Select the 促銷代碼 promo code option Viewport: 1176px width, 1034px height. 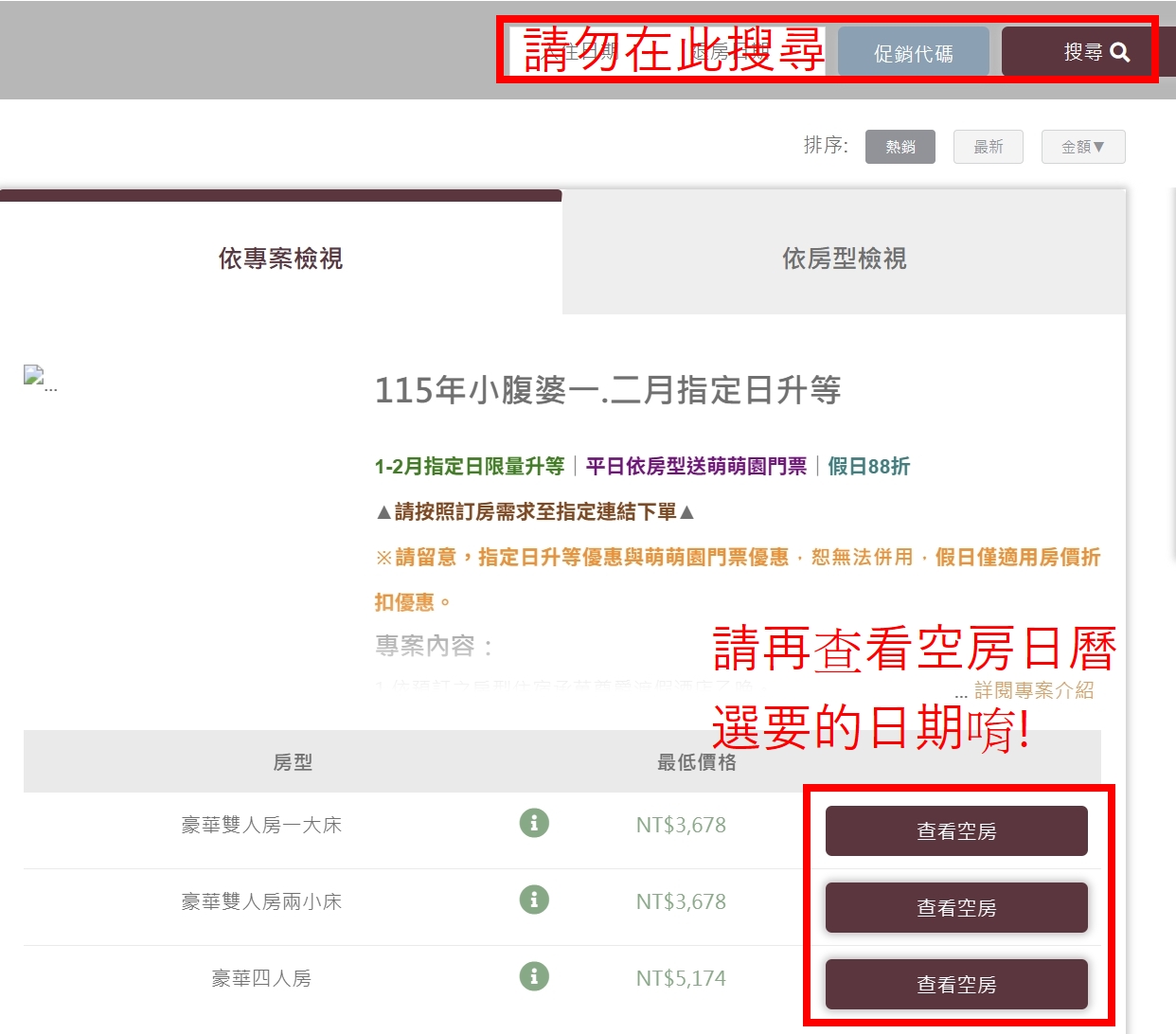(912, 51)
